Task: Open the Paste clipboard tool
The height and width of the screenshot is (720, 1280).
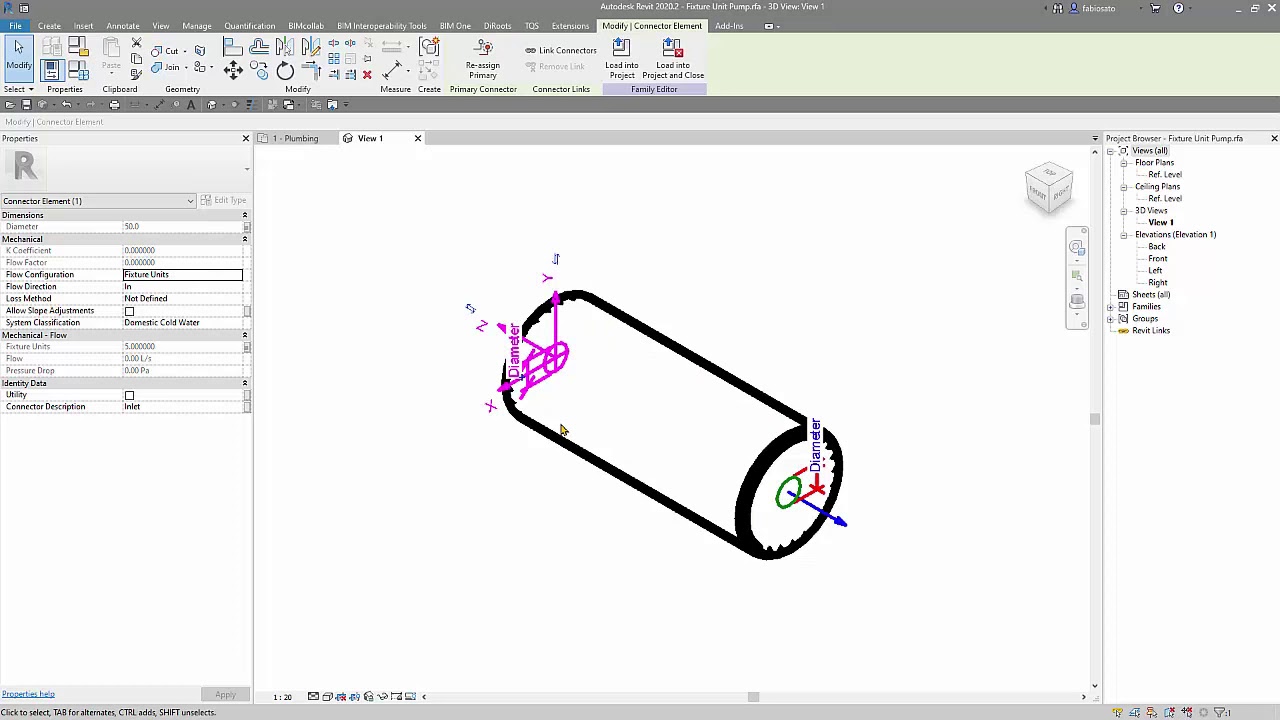Action: click(111, 55)
